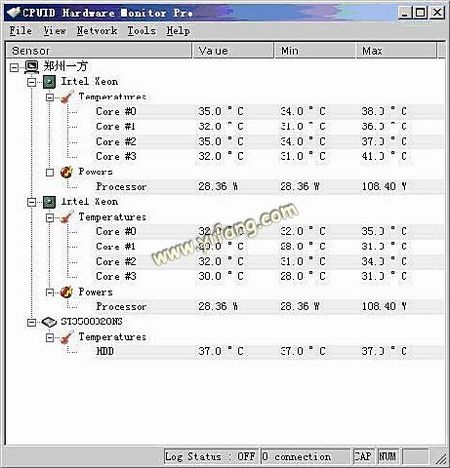Select the ST3500320NS drive label
This screenshot has height=468, width=450.
pyautogui.click(x=91, y=322)
